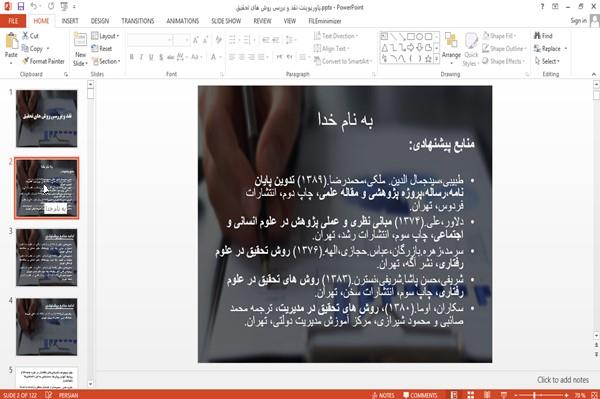The width and height of the screenshot is (600, 399).
Task: Save the presentation with the floppy disk icon
Action: (x=21, y=6)
